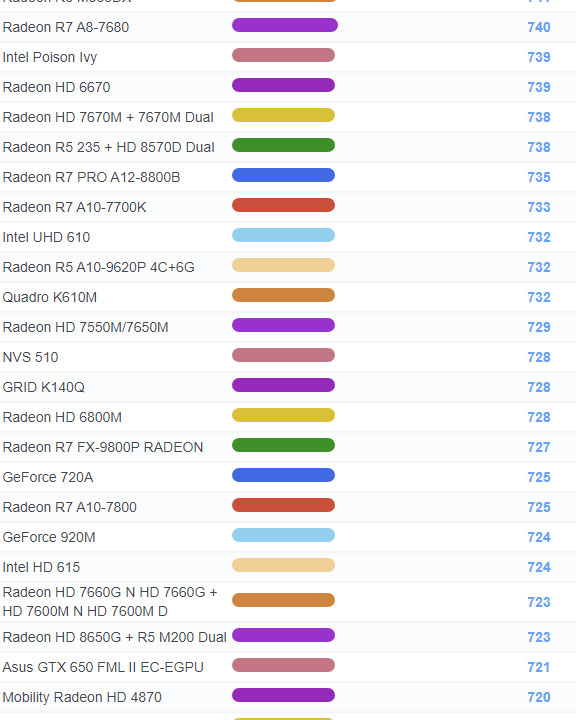
Task: Click score 721 for Asus GTX 650 FML II
Action: (x=539, y=667)
